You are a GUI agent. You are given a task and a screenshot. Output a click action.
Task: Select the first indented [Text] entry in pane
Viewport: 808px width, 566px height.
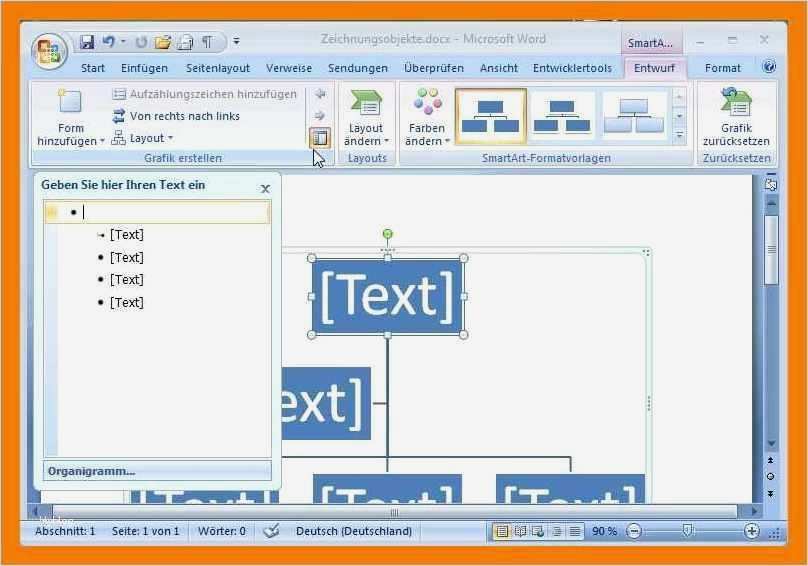(127, 235)
